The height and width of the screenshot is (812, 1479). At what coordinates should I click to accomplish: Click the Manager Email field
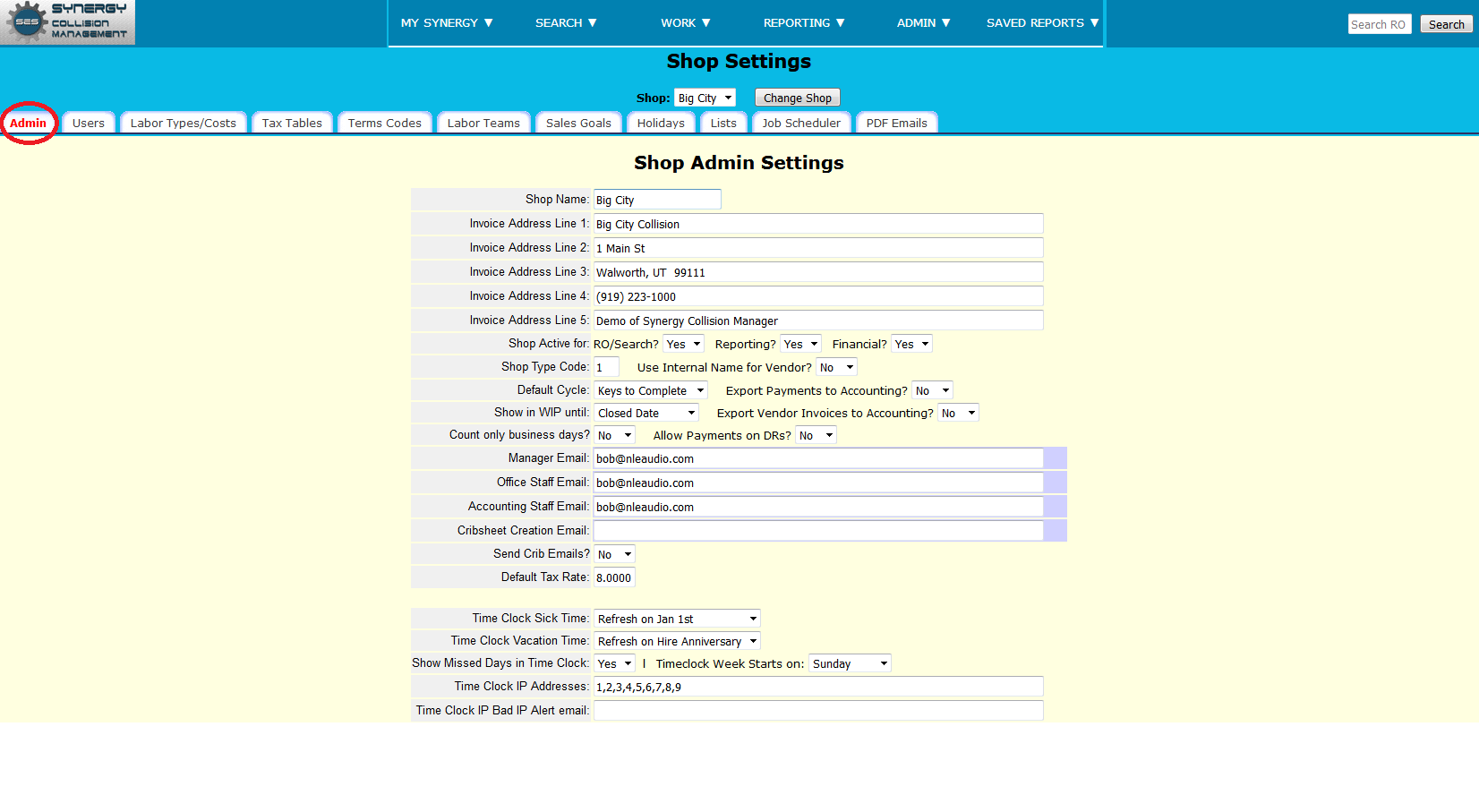pos(818,458)
